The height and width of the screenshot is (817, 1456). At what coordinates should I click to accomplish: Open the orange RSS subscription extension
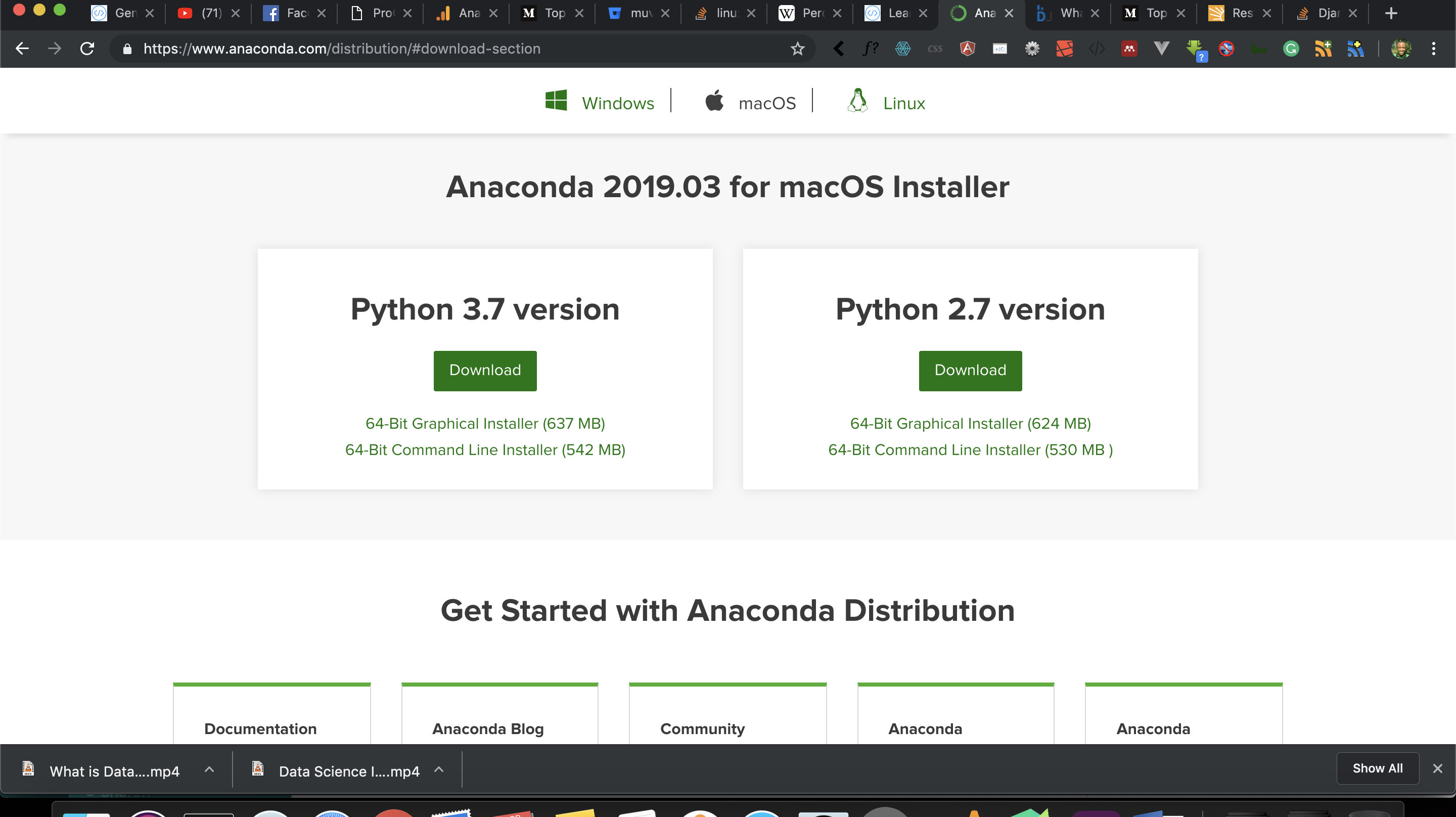1323,49
